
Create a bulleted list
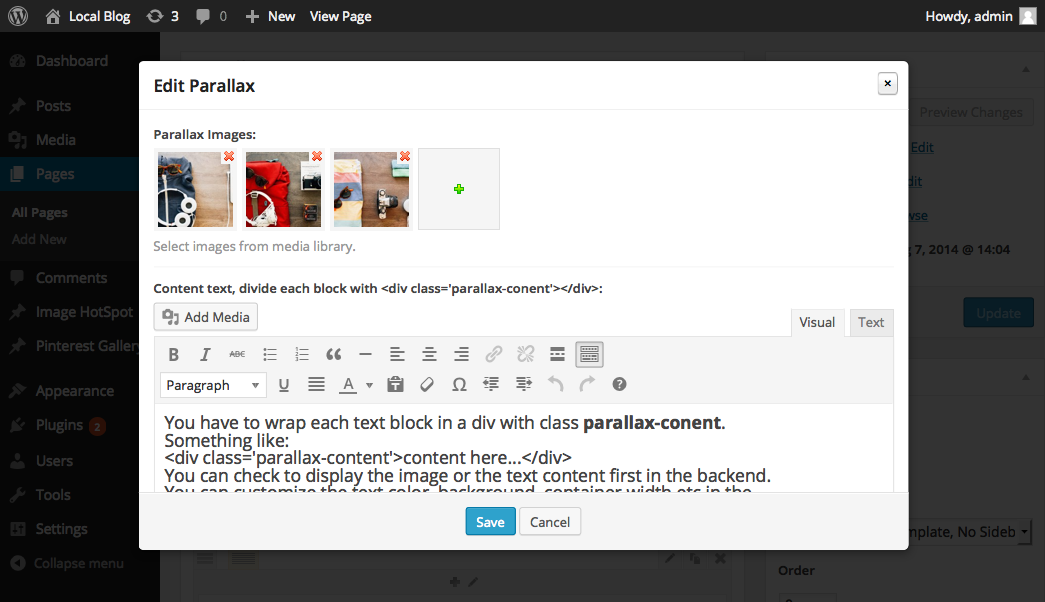[270, 354]
